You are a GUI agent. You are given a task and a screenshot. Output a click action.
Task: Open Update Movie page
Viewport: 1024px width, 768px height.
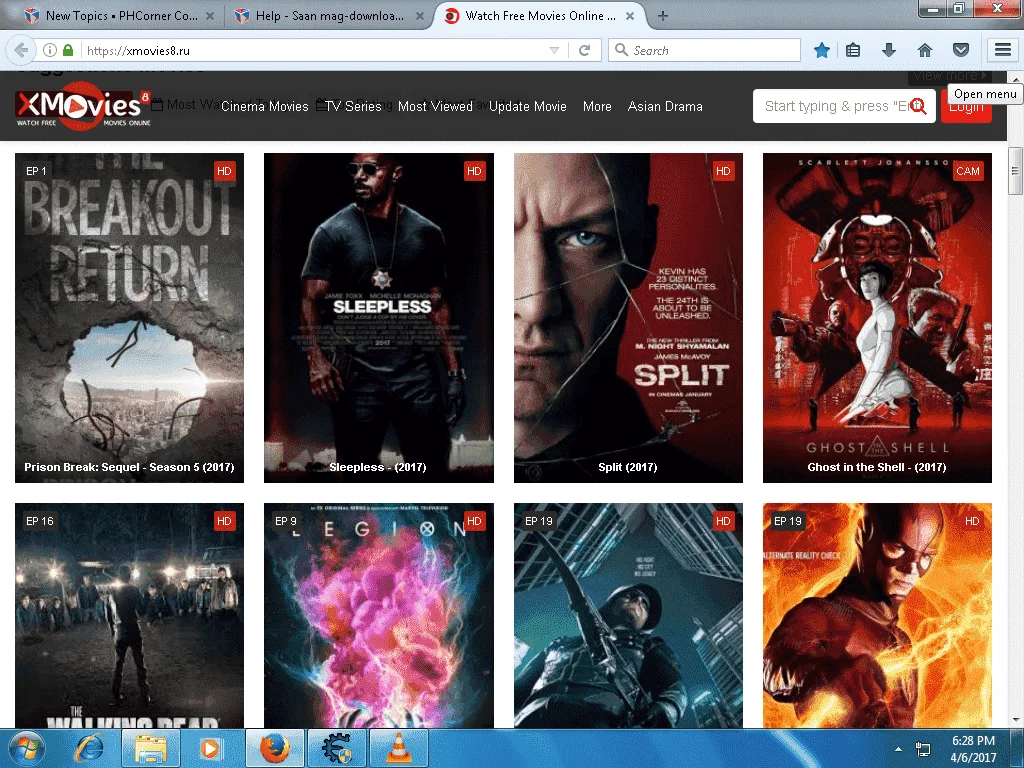[x=528, y=106]
